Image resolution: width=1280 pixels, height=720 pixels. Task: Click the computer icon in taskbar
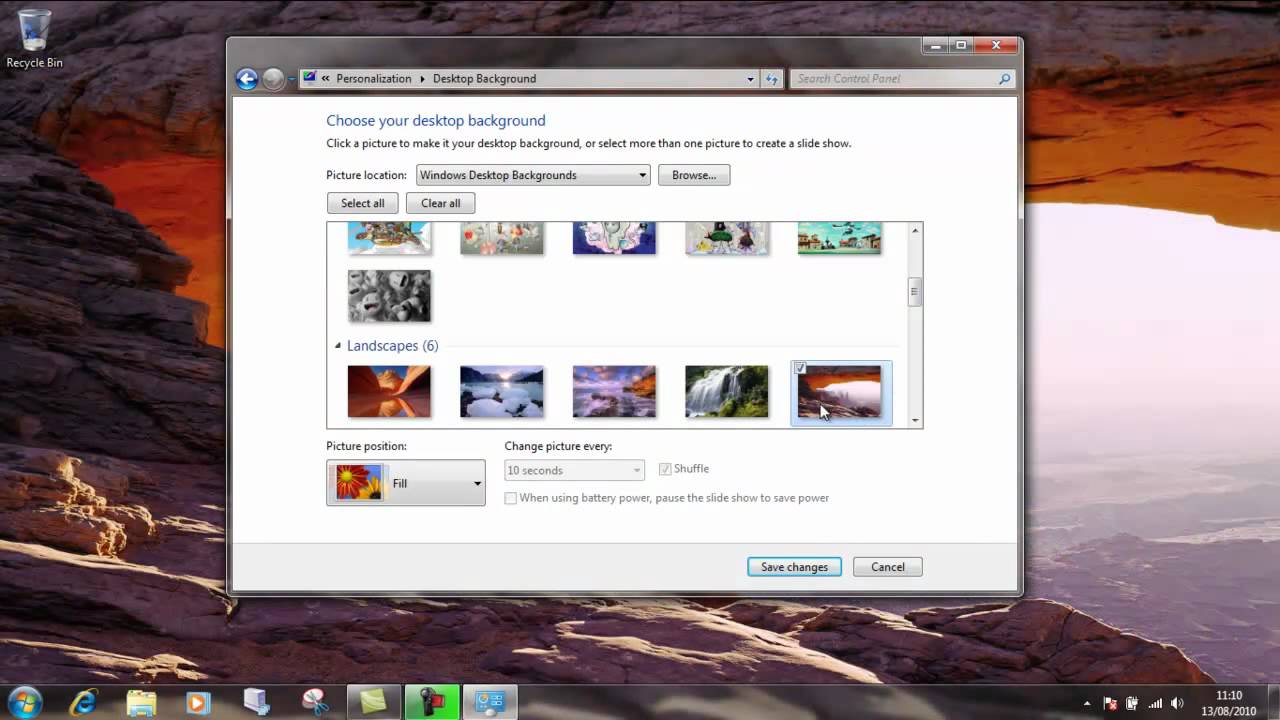click(x=257, y=702)
